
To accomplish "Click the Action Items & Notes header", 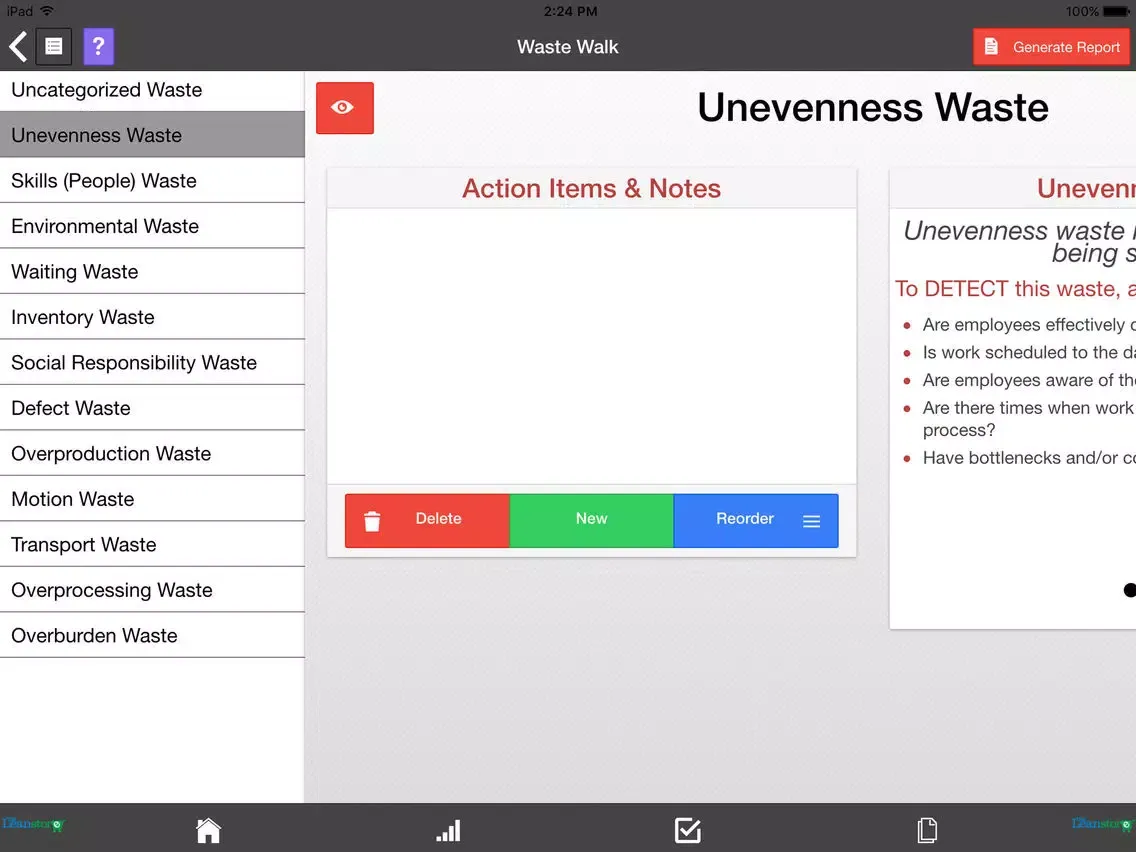I will click(x=592, y=188).
